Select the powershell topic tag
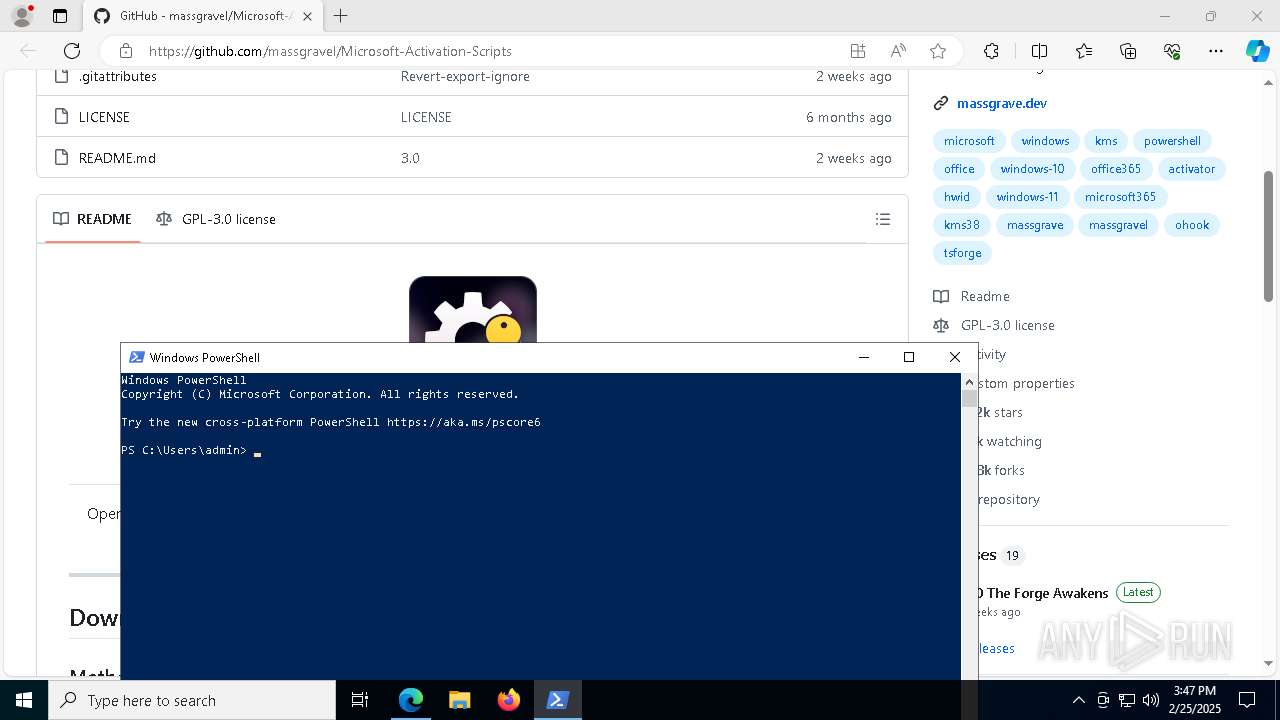Viewport: 1280px width, 720px height. [x=1172, y=141]
